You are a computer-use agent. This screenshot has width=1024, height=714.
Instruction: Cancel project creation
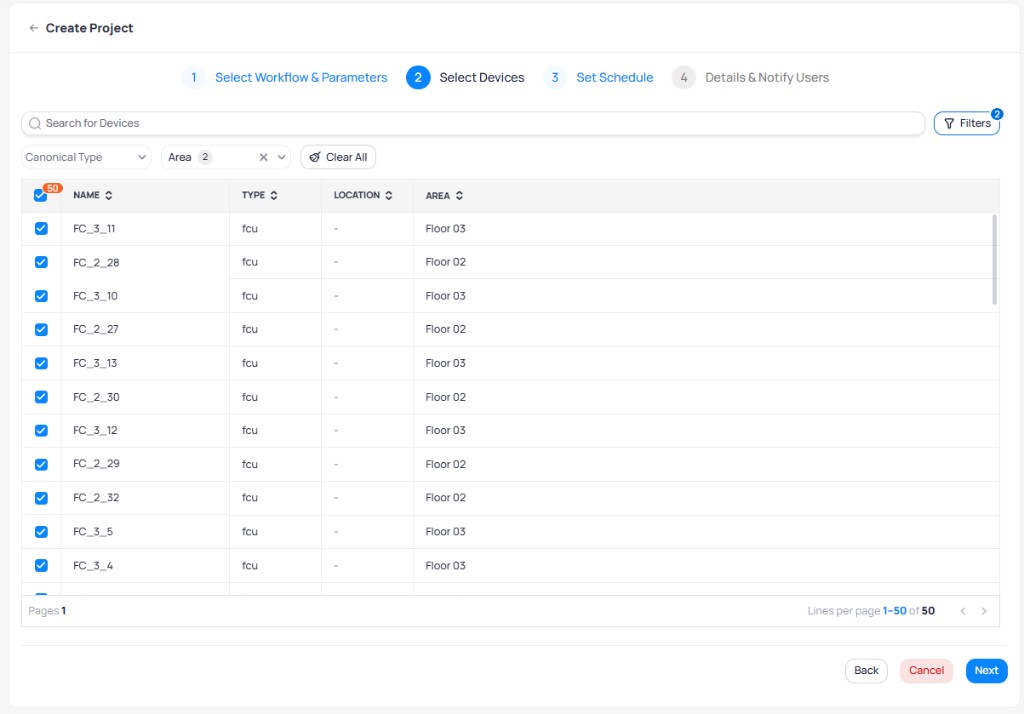926,671
